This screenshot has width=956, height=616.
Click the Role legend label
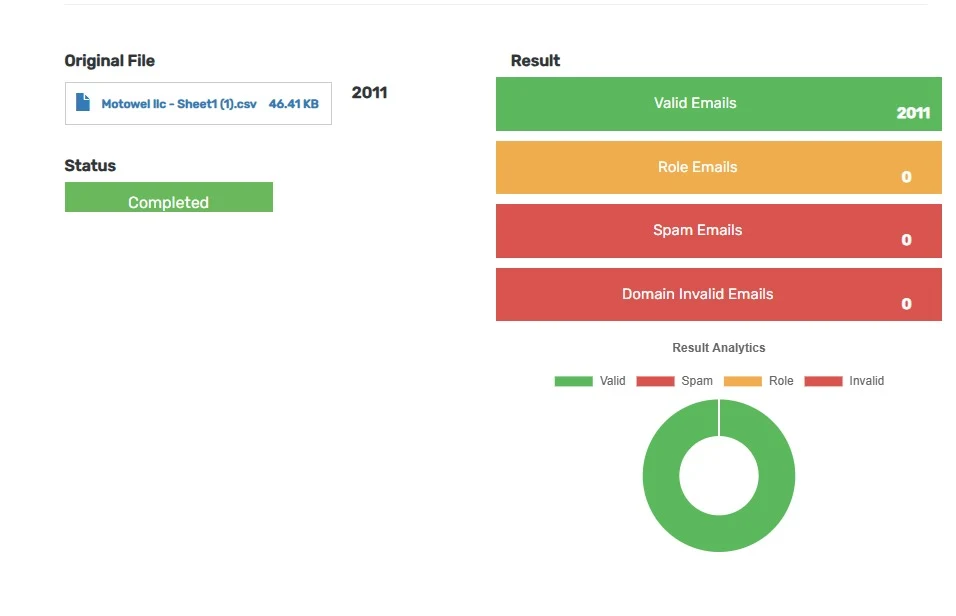[781, 381]
